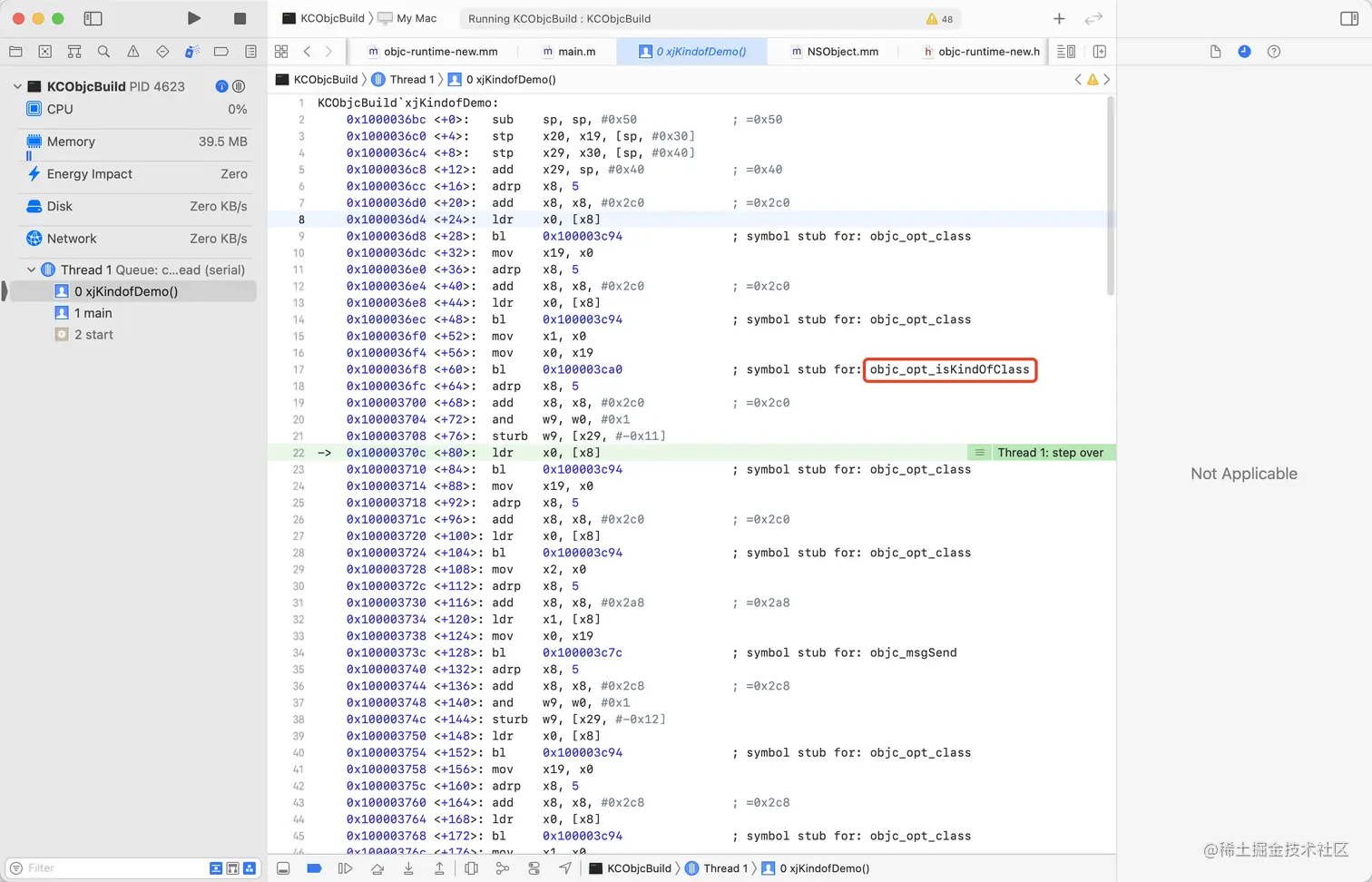Show the File inspector

click(1215, 52)
